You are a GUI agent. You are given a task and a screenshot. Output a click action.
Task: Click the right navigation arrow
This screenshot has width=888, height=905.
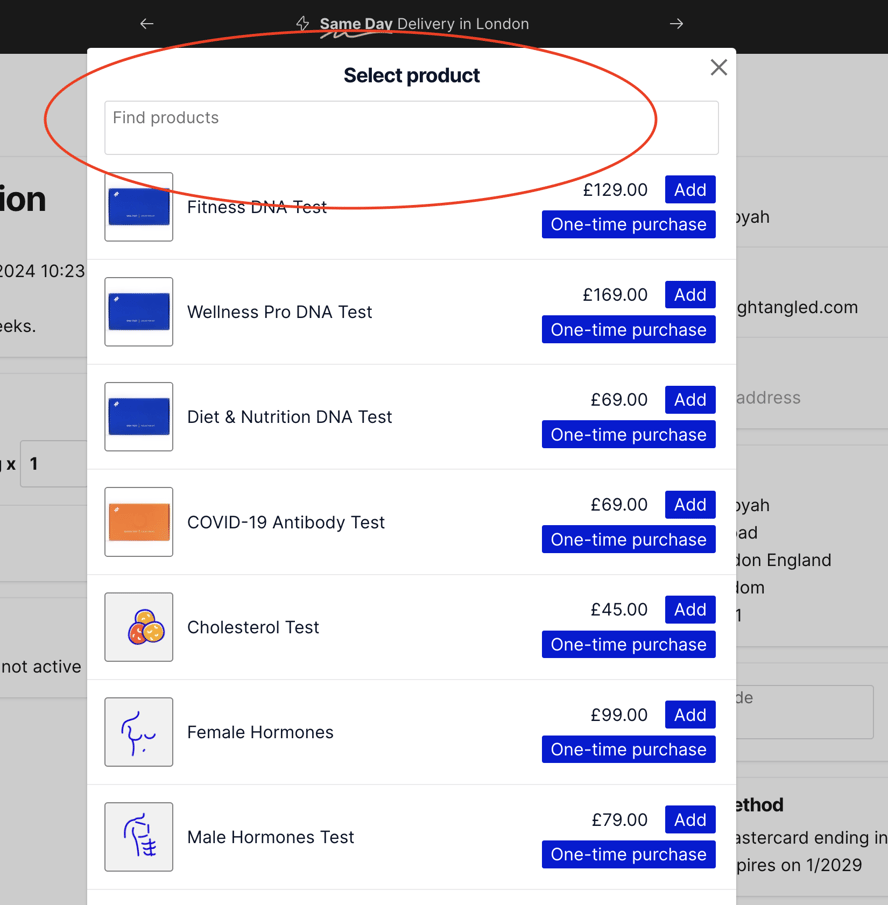pos(676,23)
